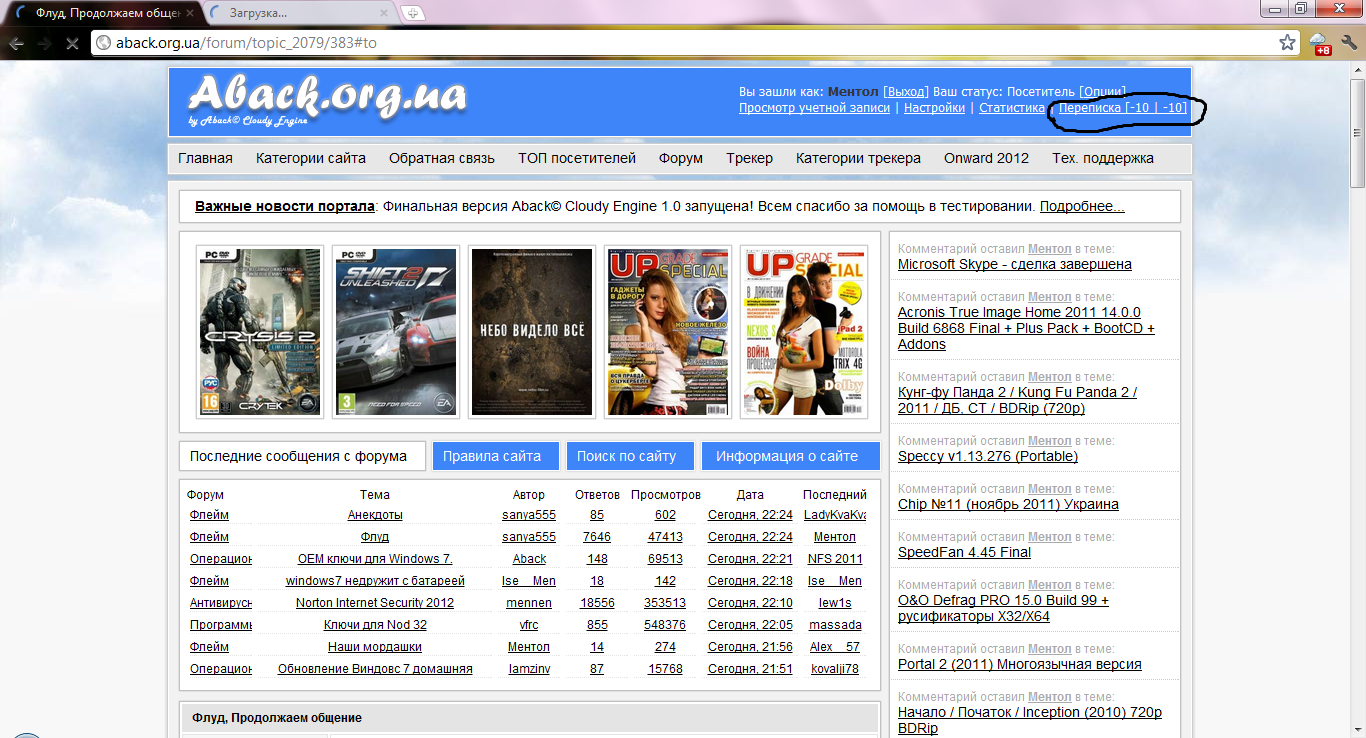Open the second UPgrade Special cover with couple
The width and height of the screenshot is (1366, 738).
tap(804, 331)
